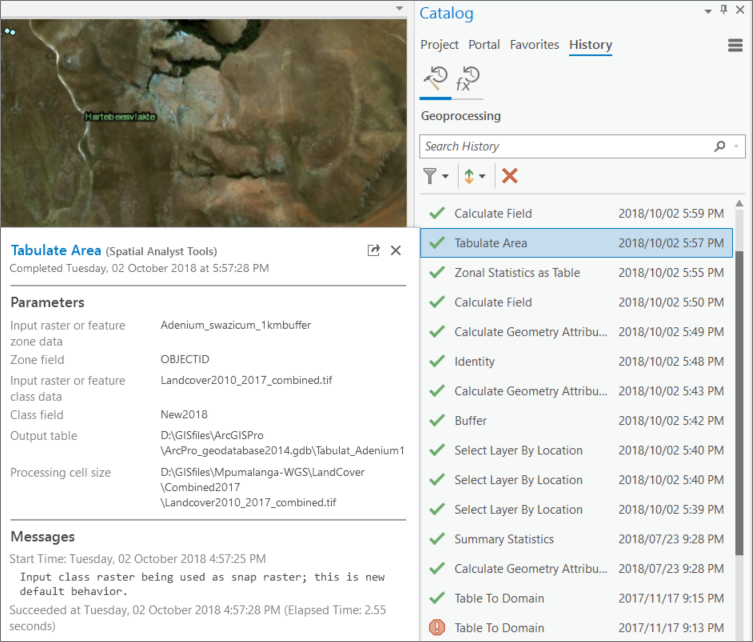
Task: Click failed status icon of Table To Domain
Action: click(x=437, y=627)
